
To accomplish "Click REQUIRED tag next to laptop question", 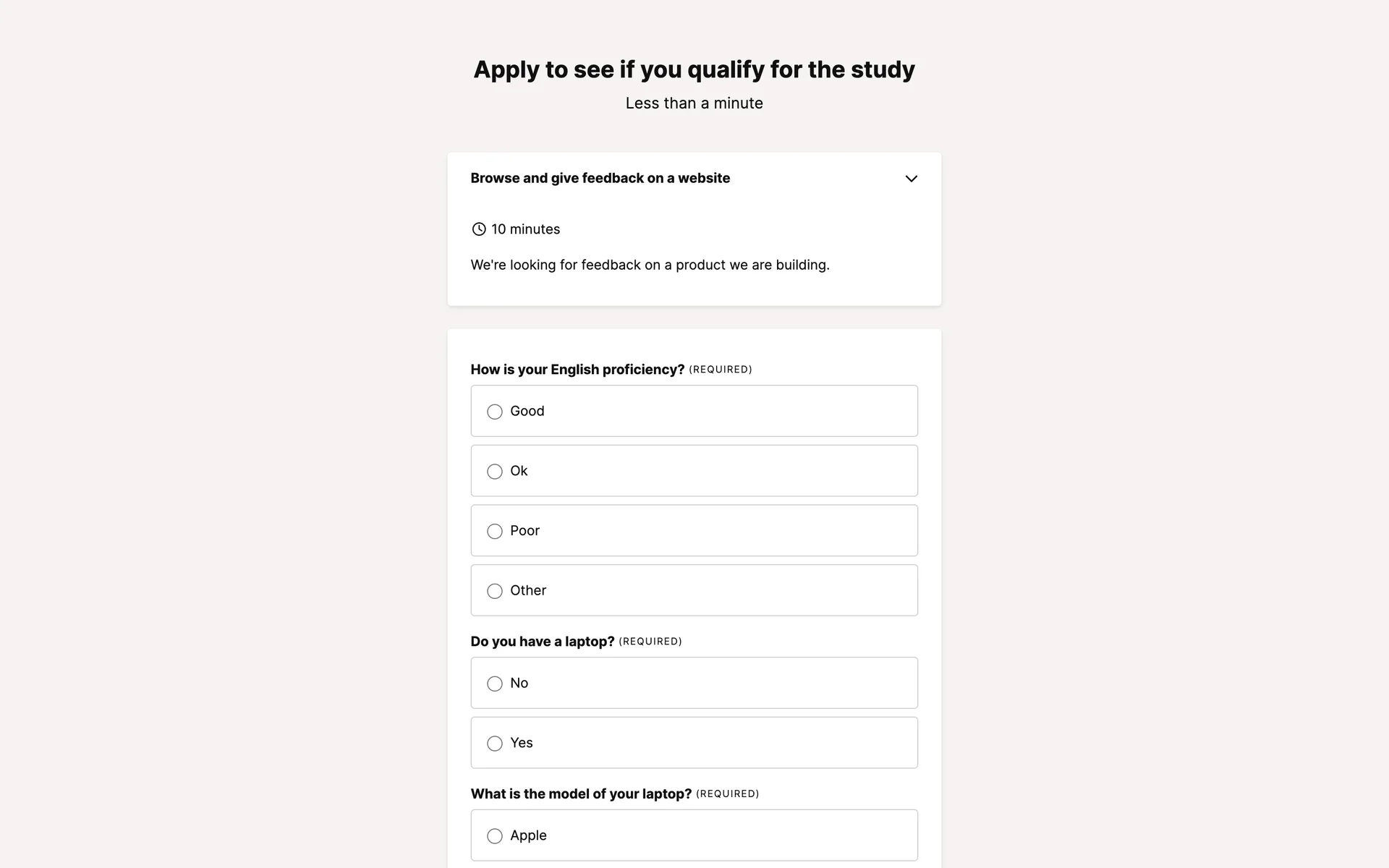I will [x=650, y=642].
